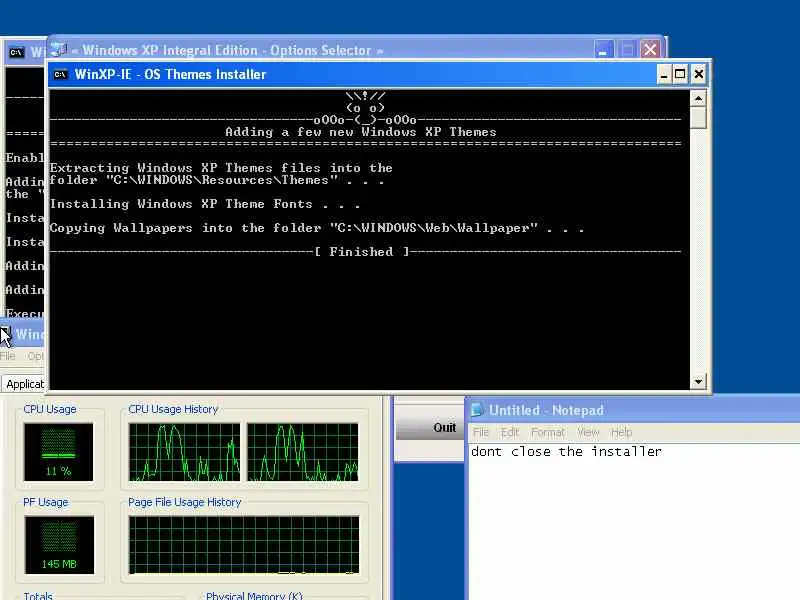
Task: Click the 'Finished' text in the console
Action: pos(362,252)
